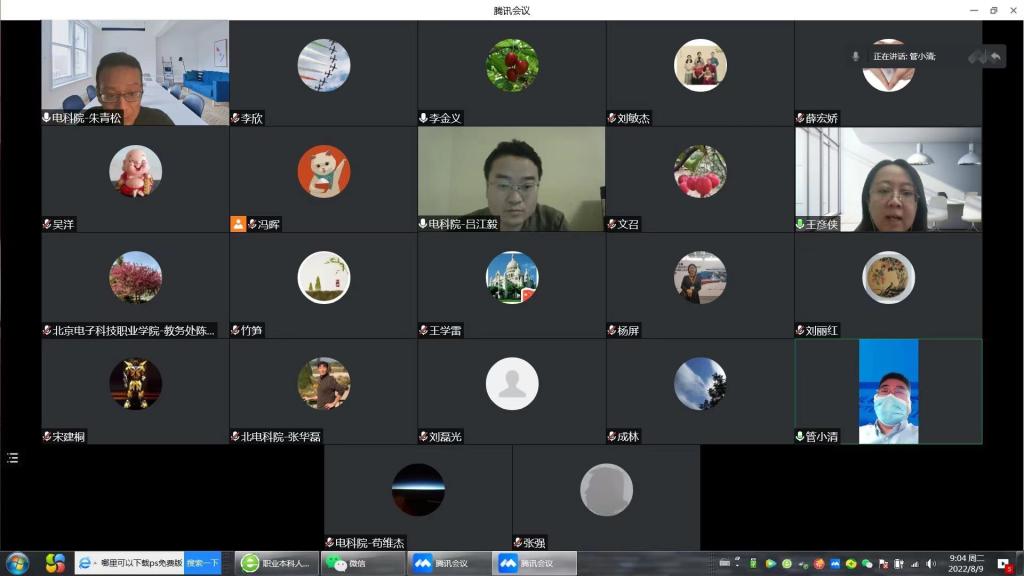1024x576 pixels.
Task: Switch to 职业本科人 browser taskbar item
Action: coord(277,563)
